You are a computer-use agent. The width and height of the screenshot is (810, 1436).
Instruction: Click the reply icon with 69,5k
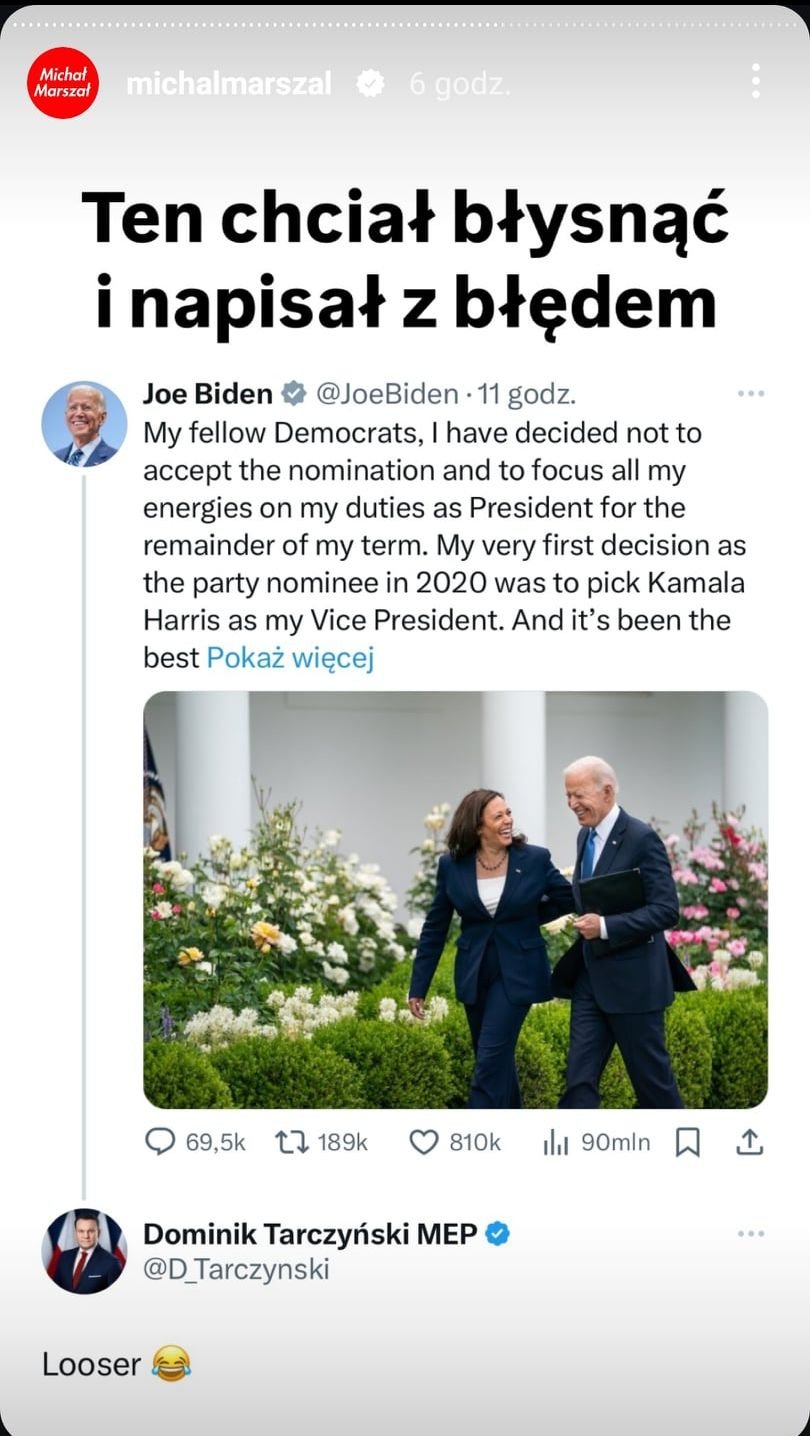160,1142
